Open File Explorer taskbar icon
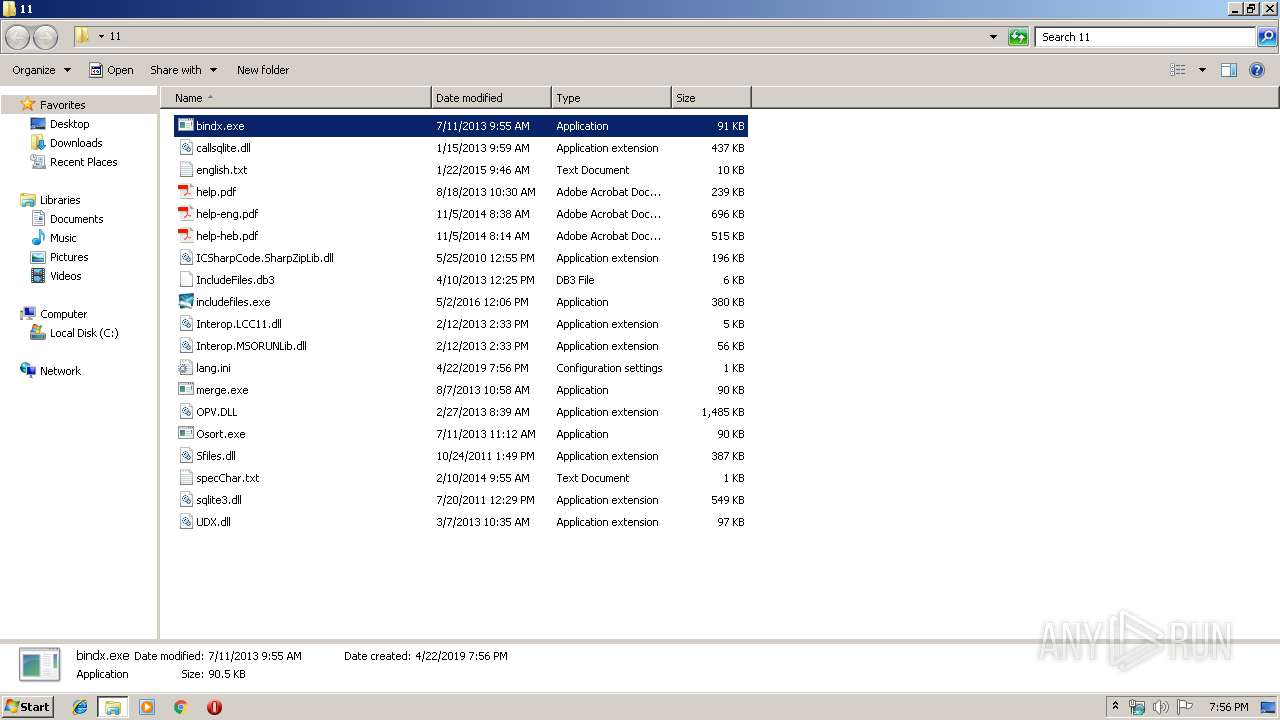 [113, 707]
